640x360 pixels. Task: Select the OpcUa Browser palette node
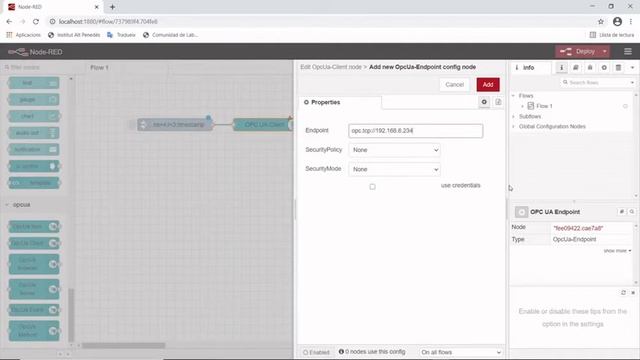pos(34,264)
